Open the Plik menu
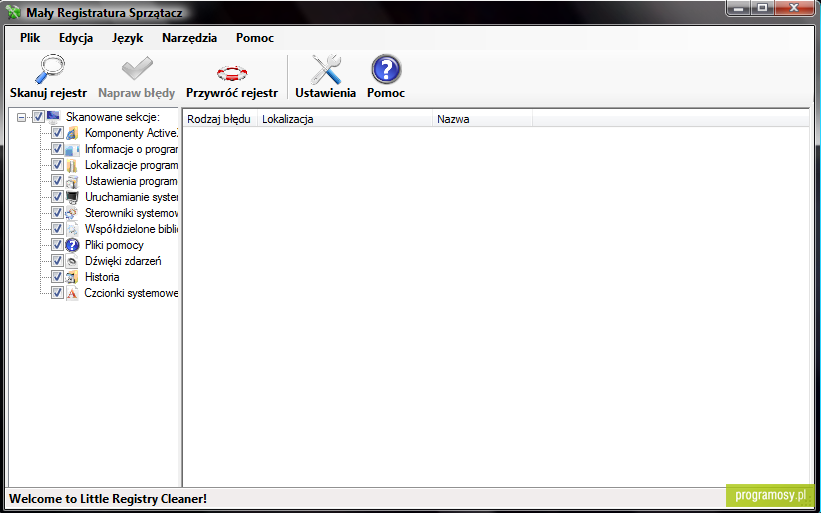This screenshot has height=513, width=821. coord(30,38)
